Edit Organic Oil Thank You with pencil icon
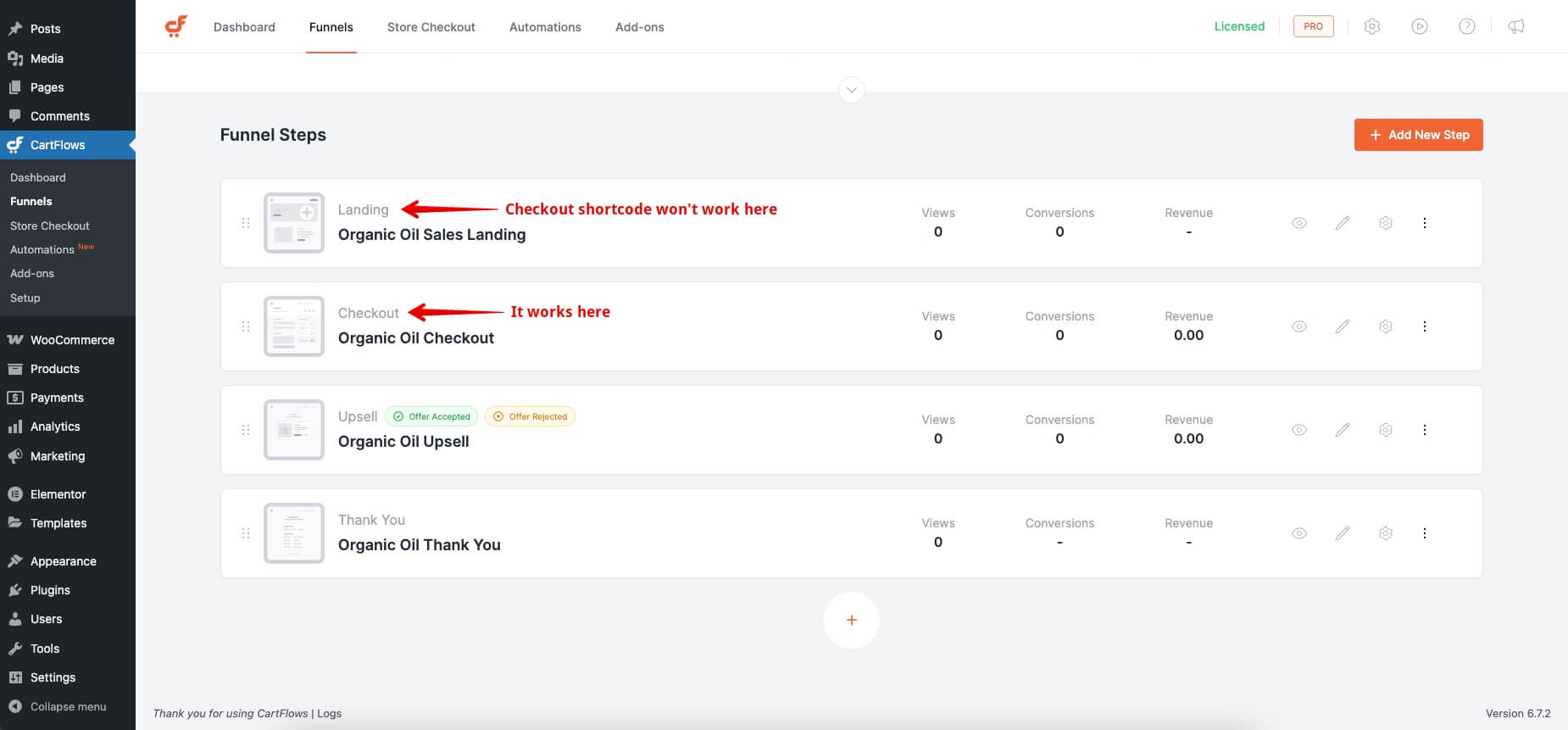This screenshot has height=730, width=1568. pos(1343,533)
